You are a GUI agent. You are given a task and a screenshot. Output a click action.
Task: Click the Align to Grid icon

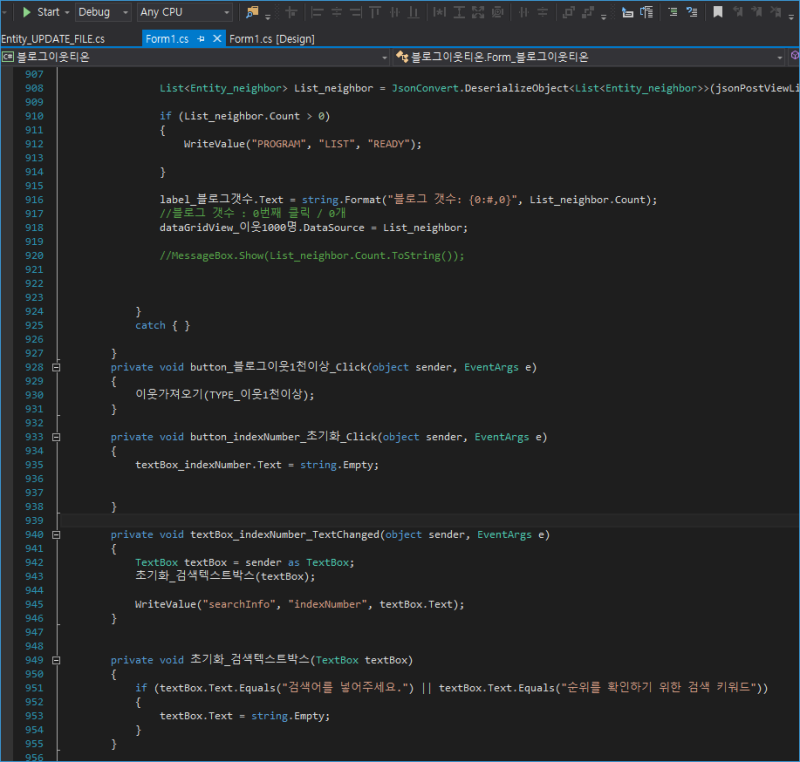tap(292, 12)
